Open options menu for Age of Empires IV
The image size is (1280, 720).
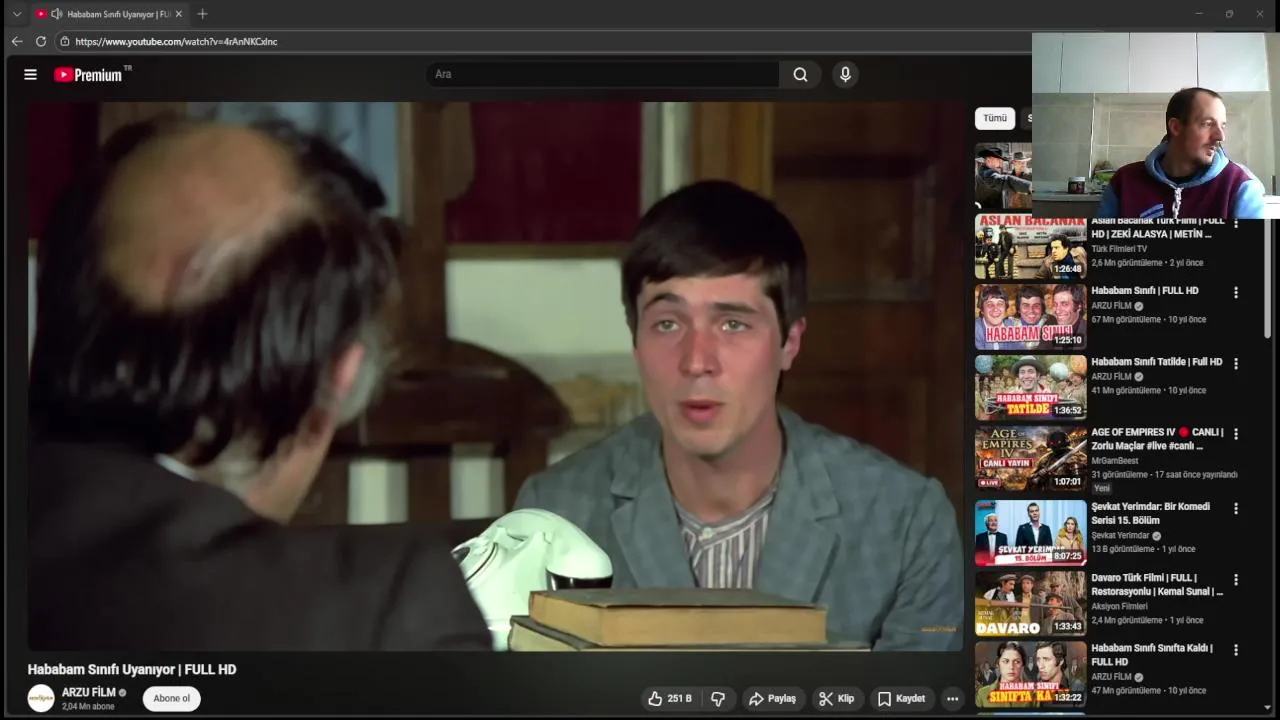1236,434
